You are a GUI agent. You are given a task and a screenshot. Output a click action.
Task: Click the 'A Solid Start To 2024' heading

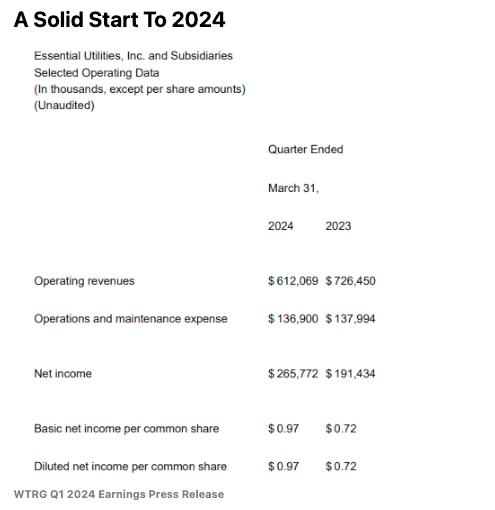119,20
